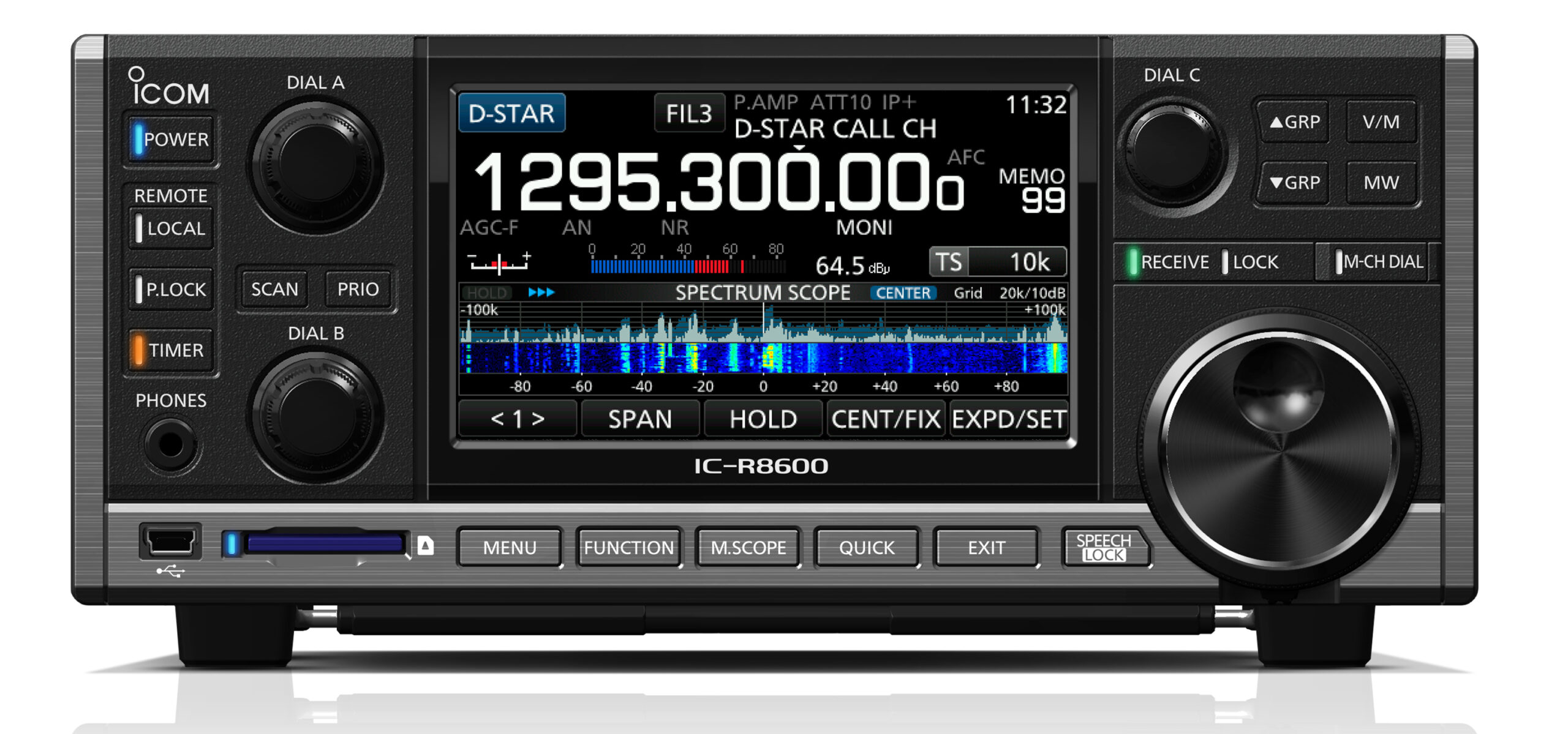Toggle the P.LOCK panel lock
Screen dimensions: 1568x734
click(171, 289)
